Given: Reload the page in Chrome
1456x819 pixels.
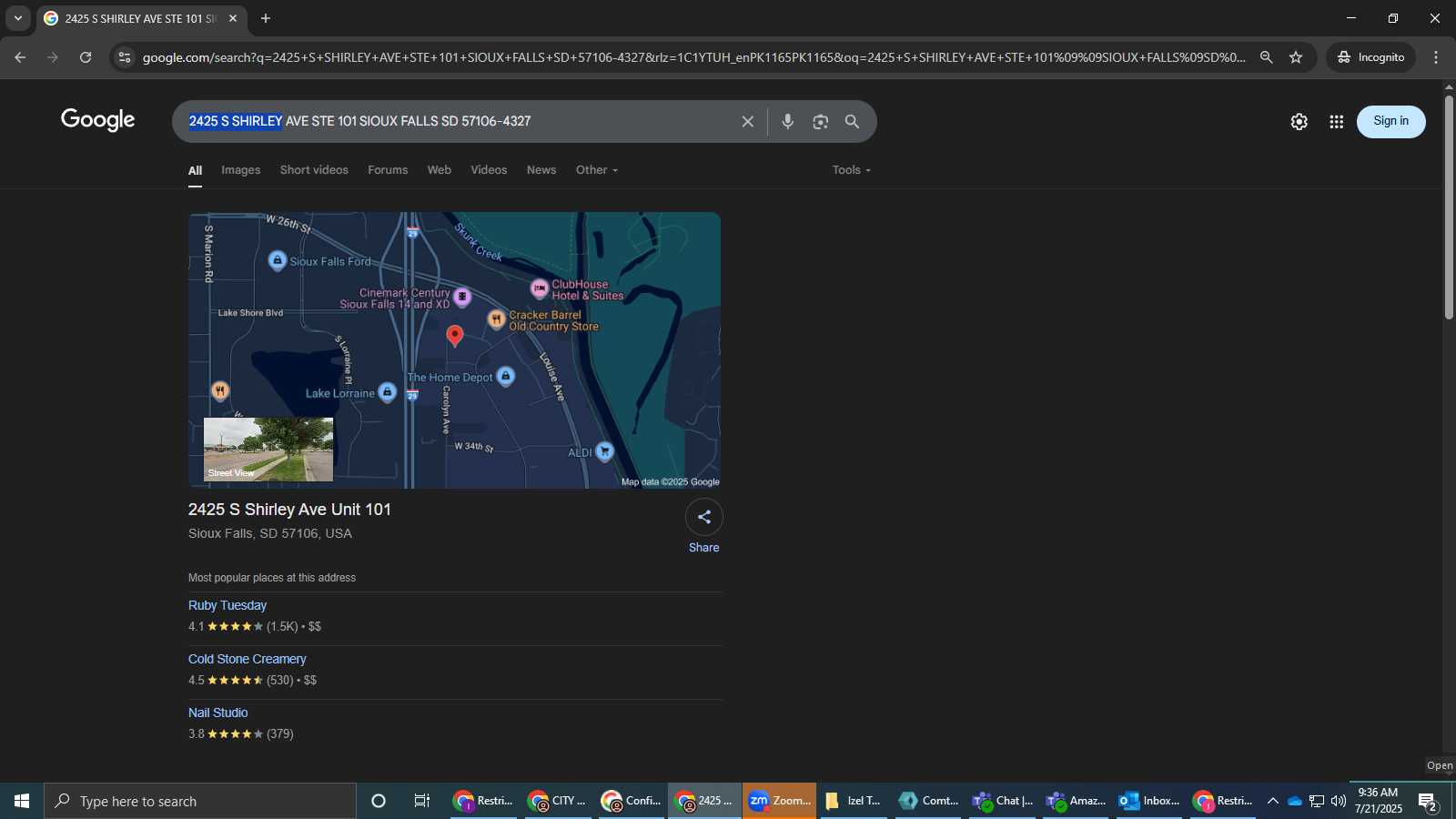Looking at the screenshot, I should pyautogui.click(x=86, y=57).
